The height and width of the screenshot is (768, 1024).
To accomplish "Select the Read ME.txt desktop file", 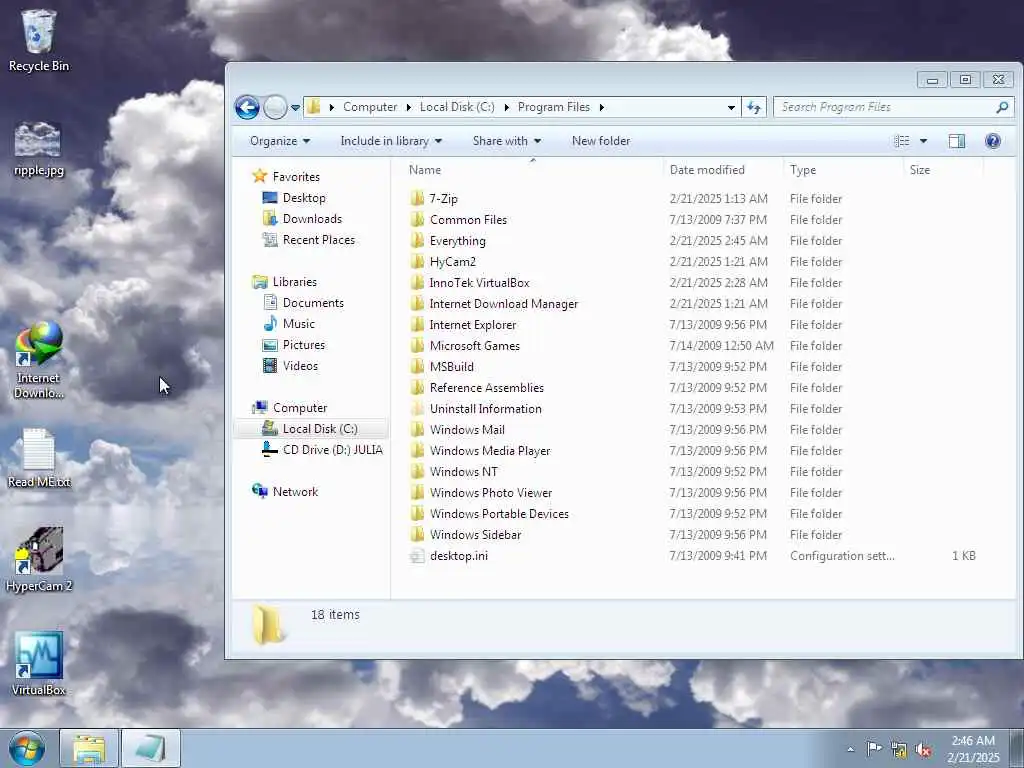I will 39,458.
